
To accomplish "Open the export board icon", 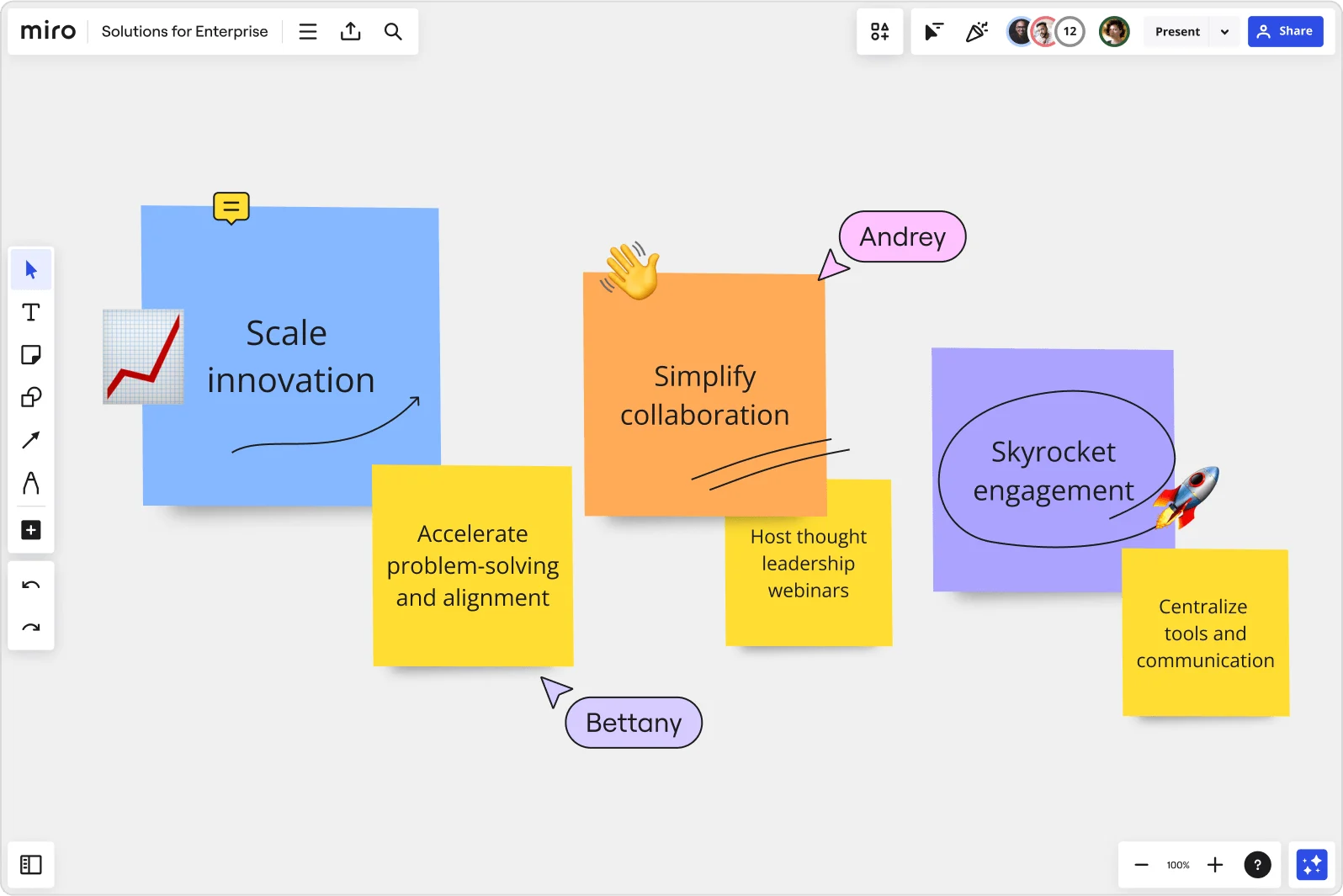I will [x=351, y=32].
